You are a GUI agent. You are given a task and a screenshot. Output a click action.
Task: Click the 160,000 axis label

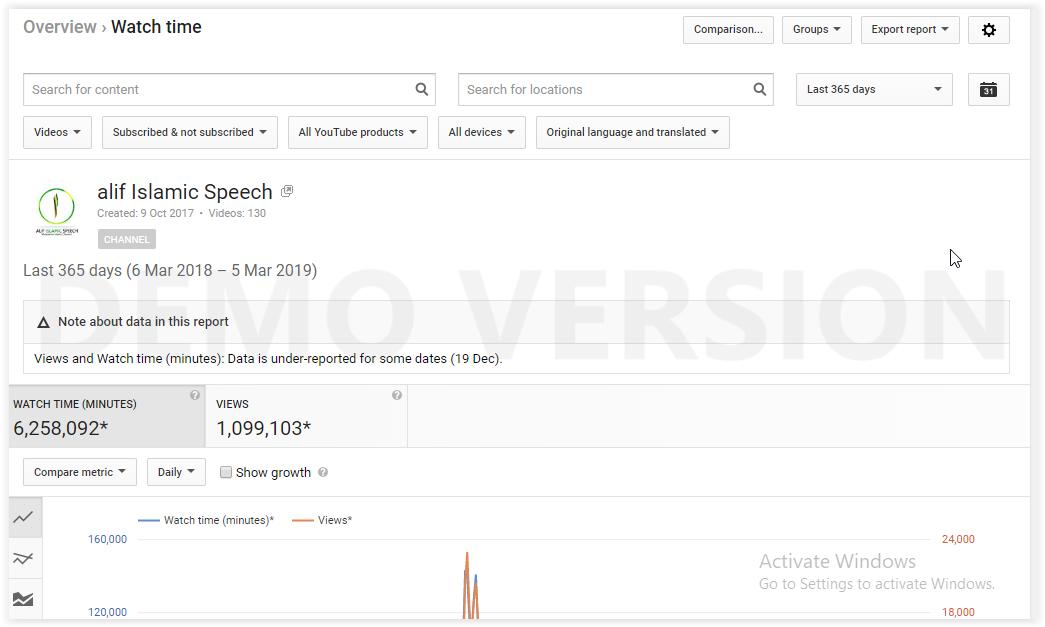click(x=107, y=539)
